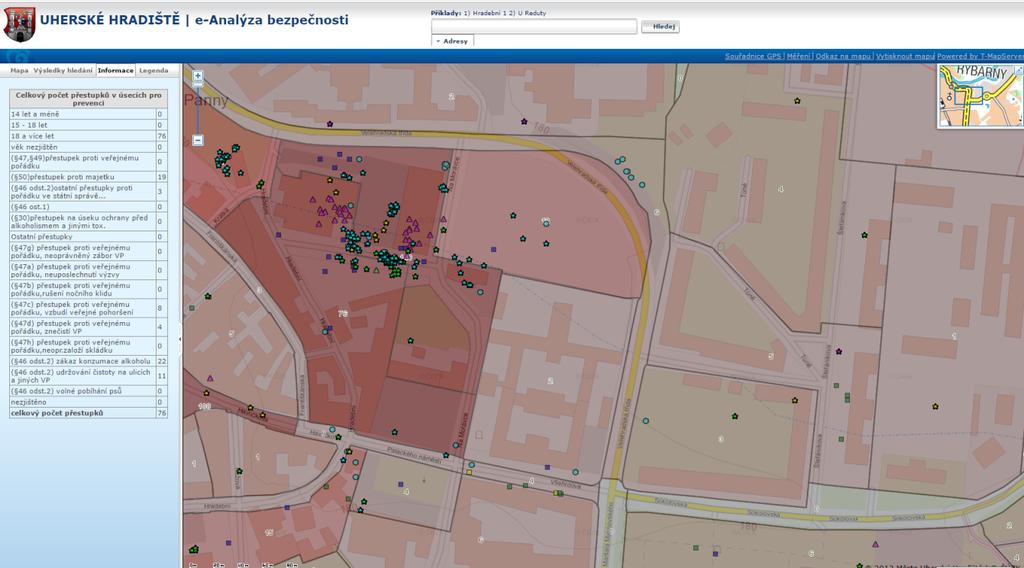Switch to the Mapa tab
1024x568 pixels.
pos(19,70)
